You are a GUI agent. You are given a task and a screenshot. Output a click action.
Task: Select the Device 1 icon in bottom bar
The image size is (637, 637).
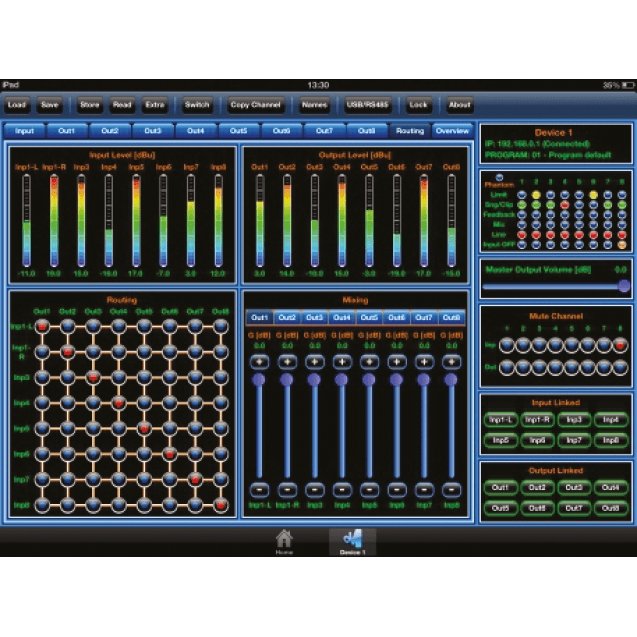pyautogui.click(x=352, y=539)
